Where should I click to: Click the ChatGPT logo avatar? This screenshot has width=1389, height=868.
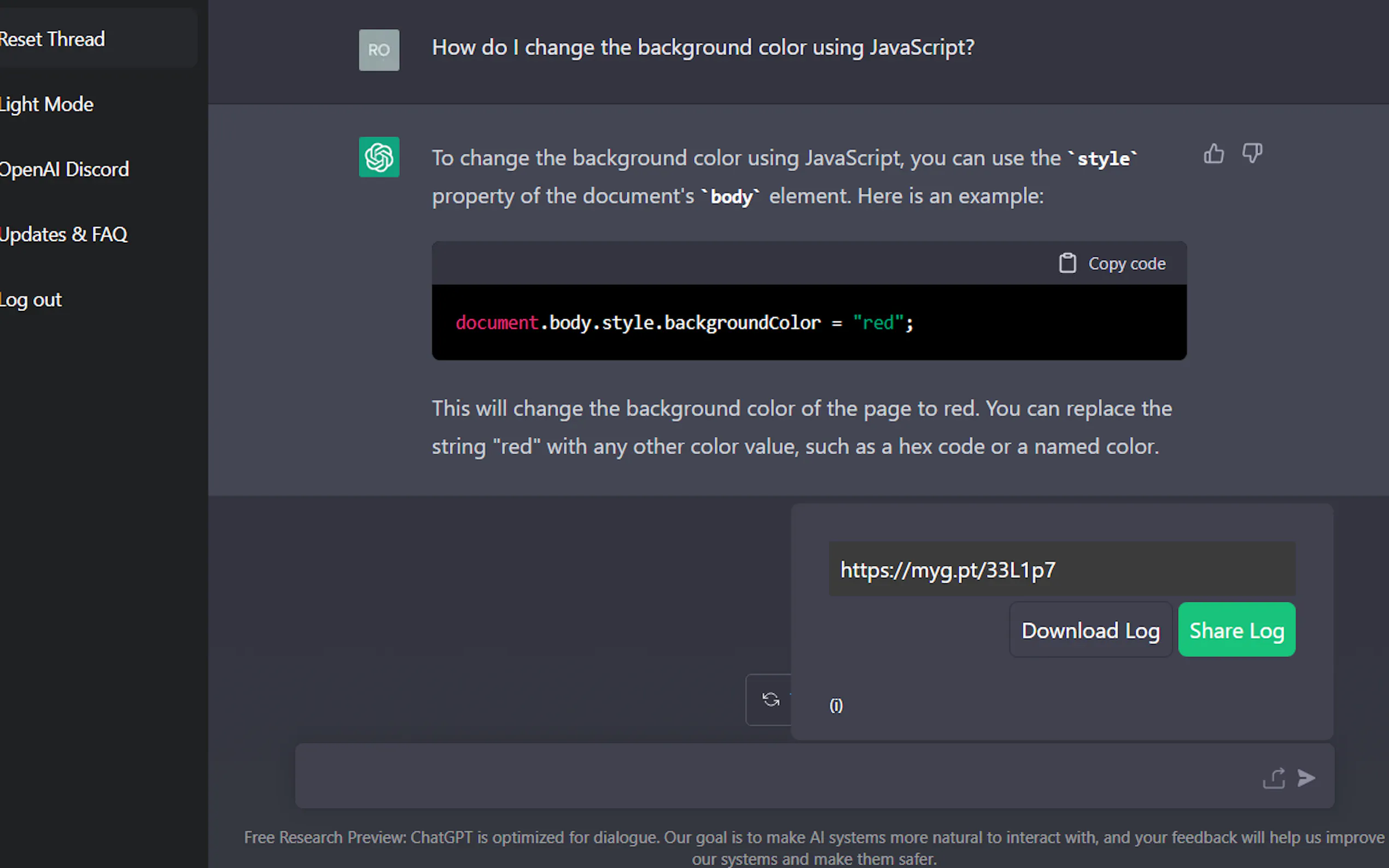[379, 157]
